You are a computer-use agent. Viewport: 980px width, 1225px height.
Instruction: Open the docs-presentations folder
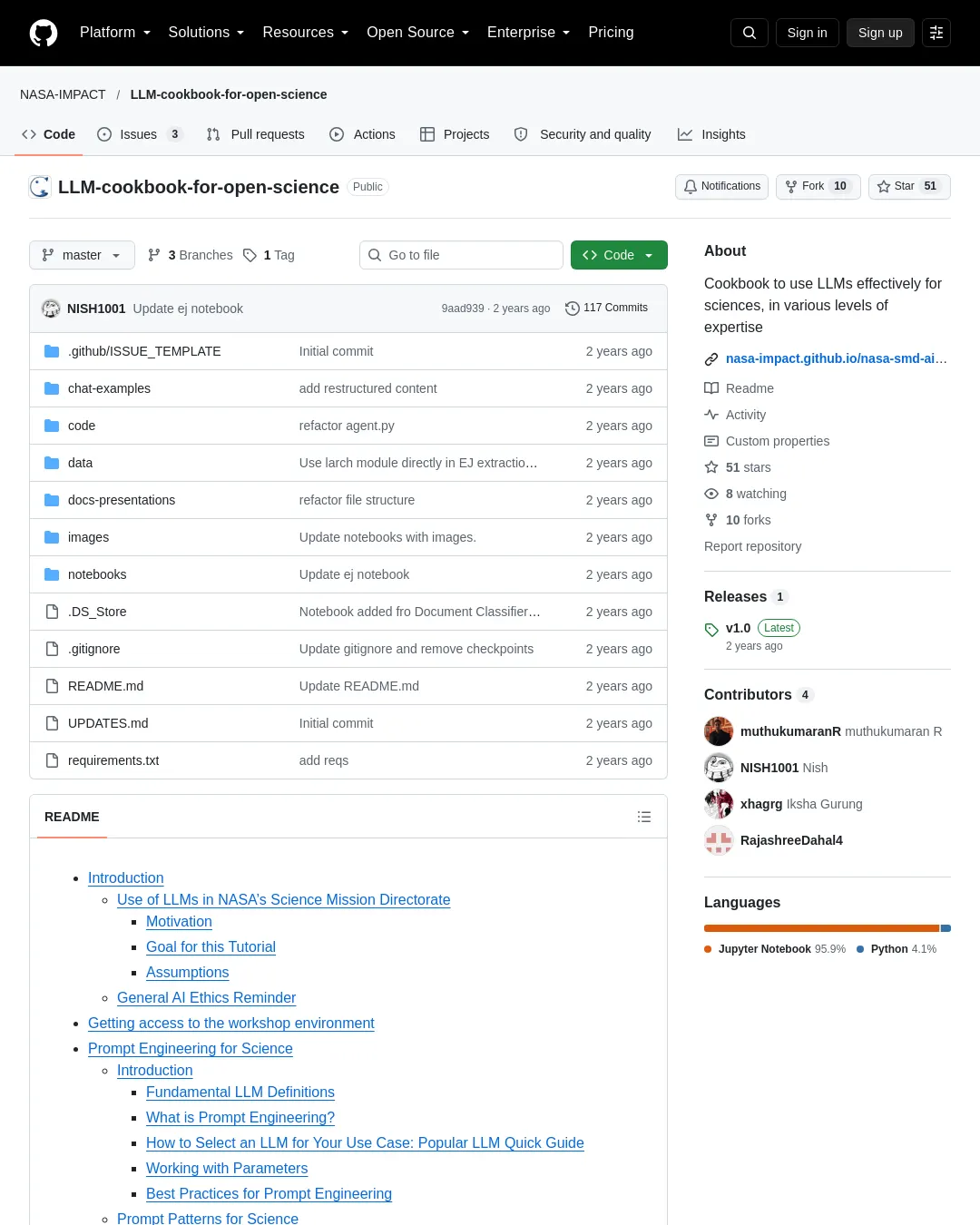(122, 500)
